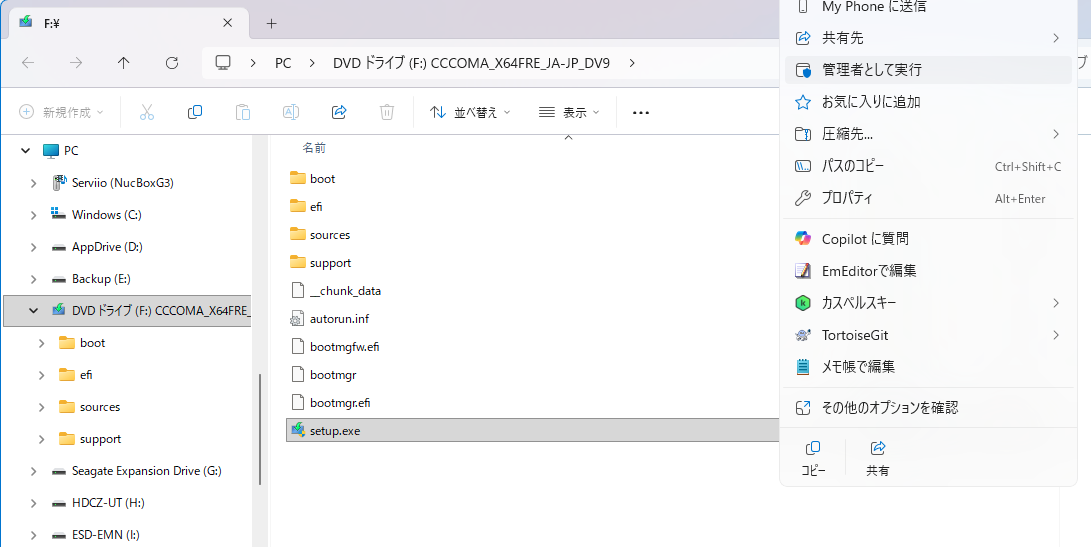
Task: Collapse the DVD ドライブ (F:) tree node
Action: pyautogui.click(x=34, y=311)
